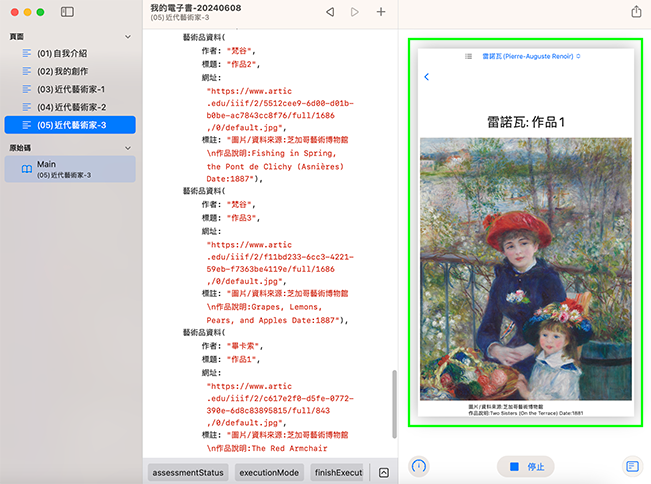Image resolution: width=651 pixels, height=484 pixels.
Task: Open page (03) 近代藝術家-1
Action: tap(70, 89)
